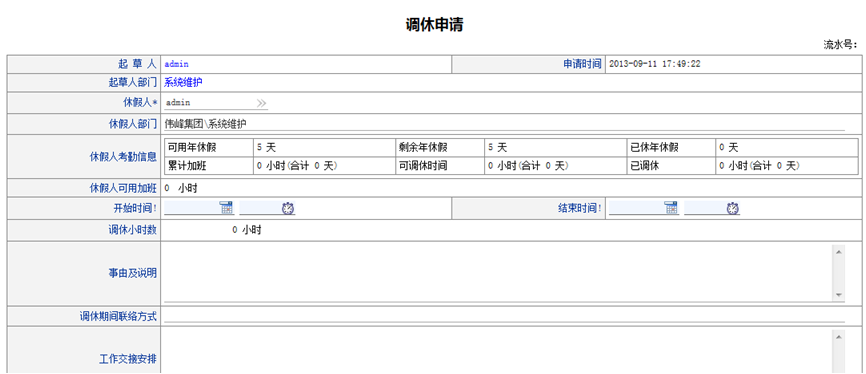The width and height of the screenshot is (866, 374).
Task: Open the 休假人 selector double-arrow icon
Action: pyautogui.click(x=261, y=103)
